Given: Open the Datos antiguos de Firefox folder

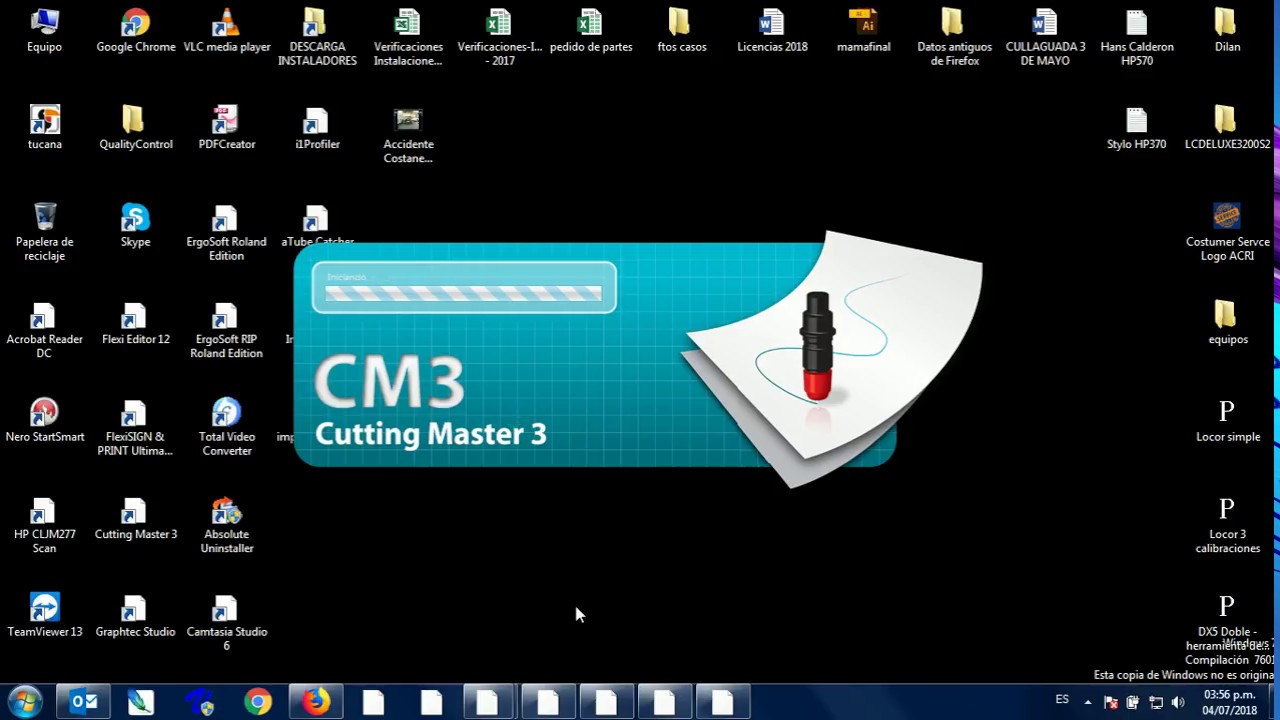Looking at the screenshot, I should point(954,38).
